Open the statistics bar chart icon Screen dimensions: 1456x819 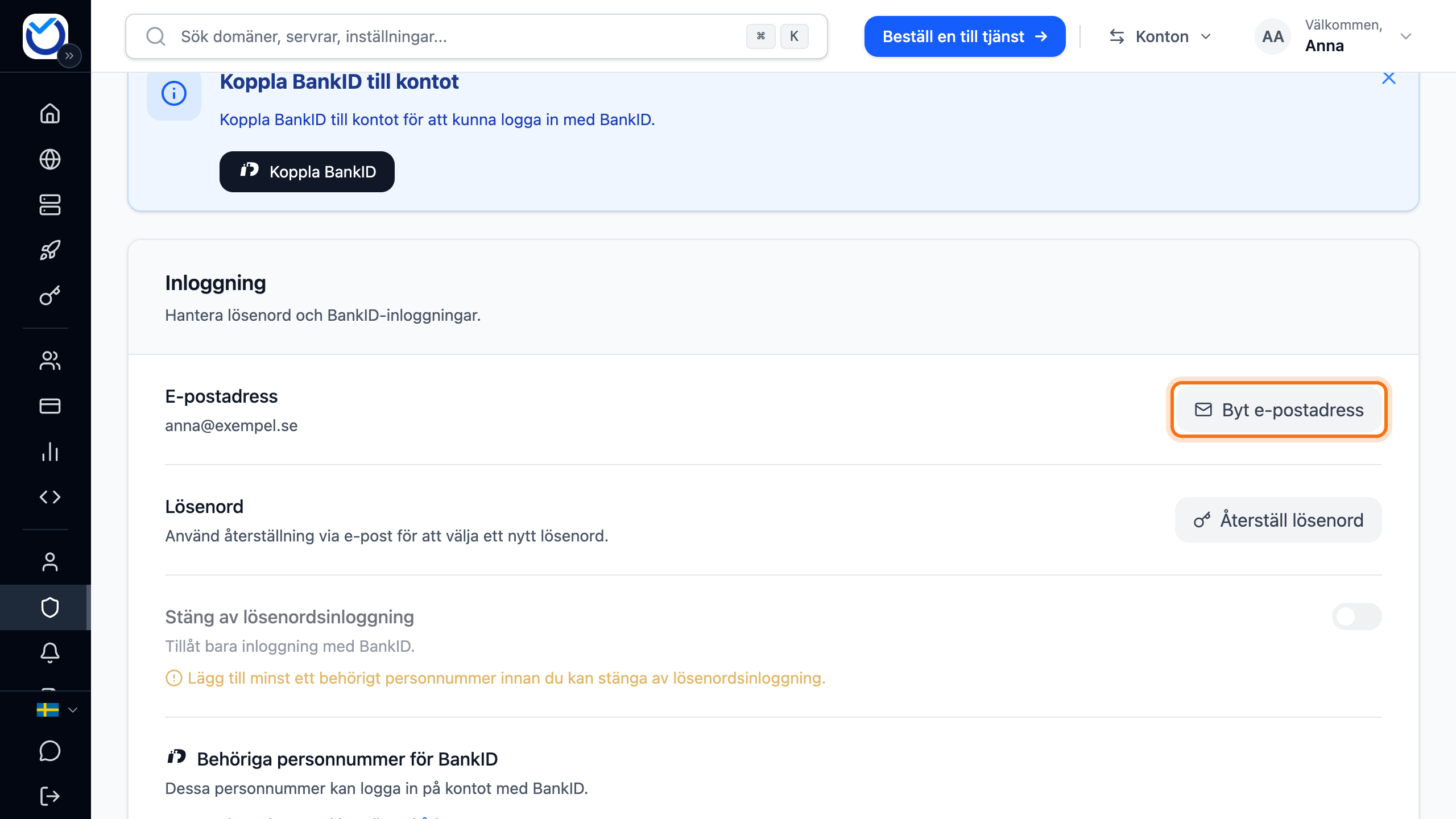(x=50, y=452)
